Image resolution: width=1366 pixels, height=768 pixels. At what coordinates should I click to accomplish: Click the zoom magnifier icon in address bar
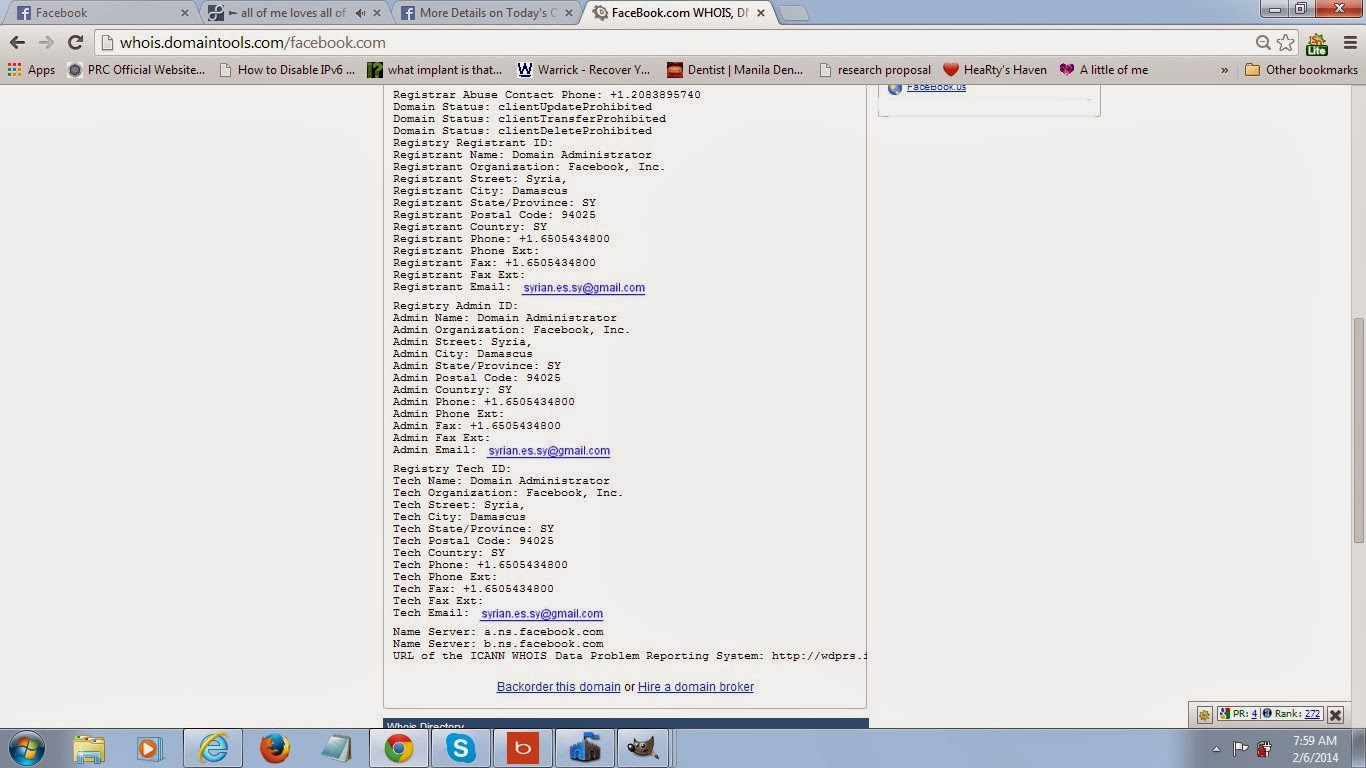click(1264, 42)
